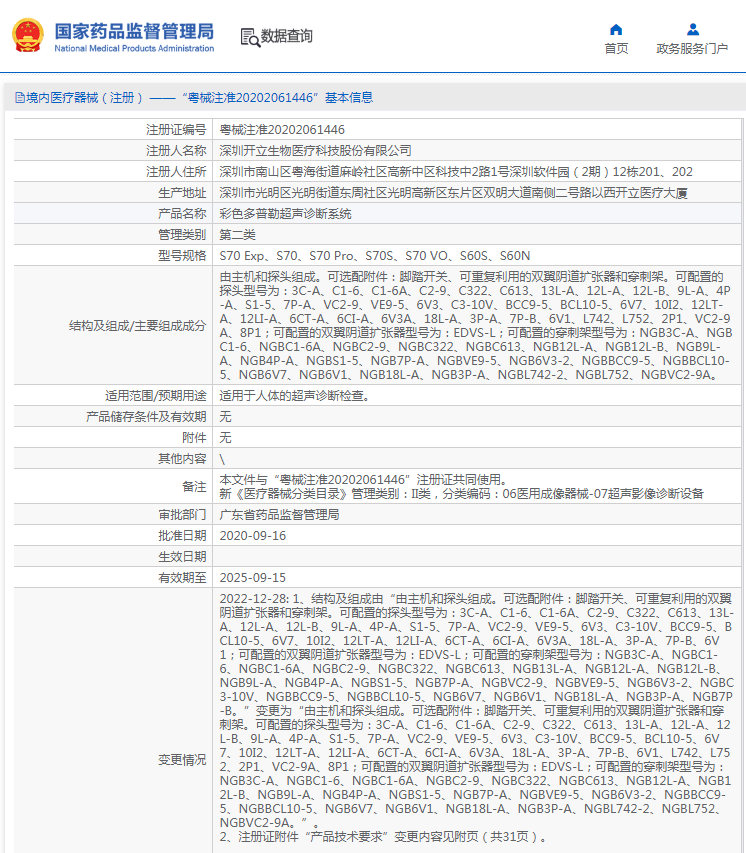746x853 pixels.
Task: Click the National Medical Products Administration text
Action: [134, 48]
